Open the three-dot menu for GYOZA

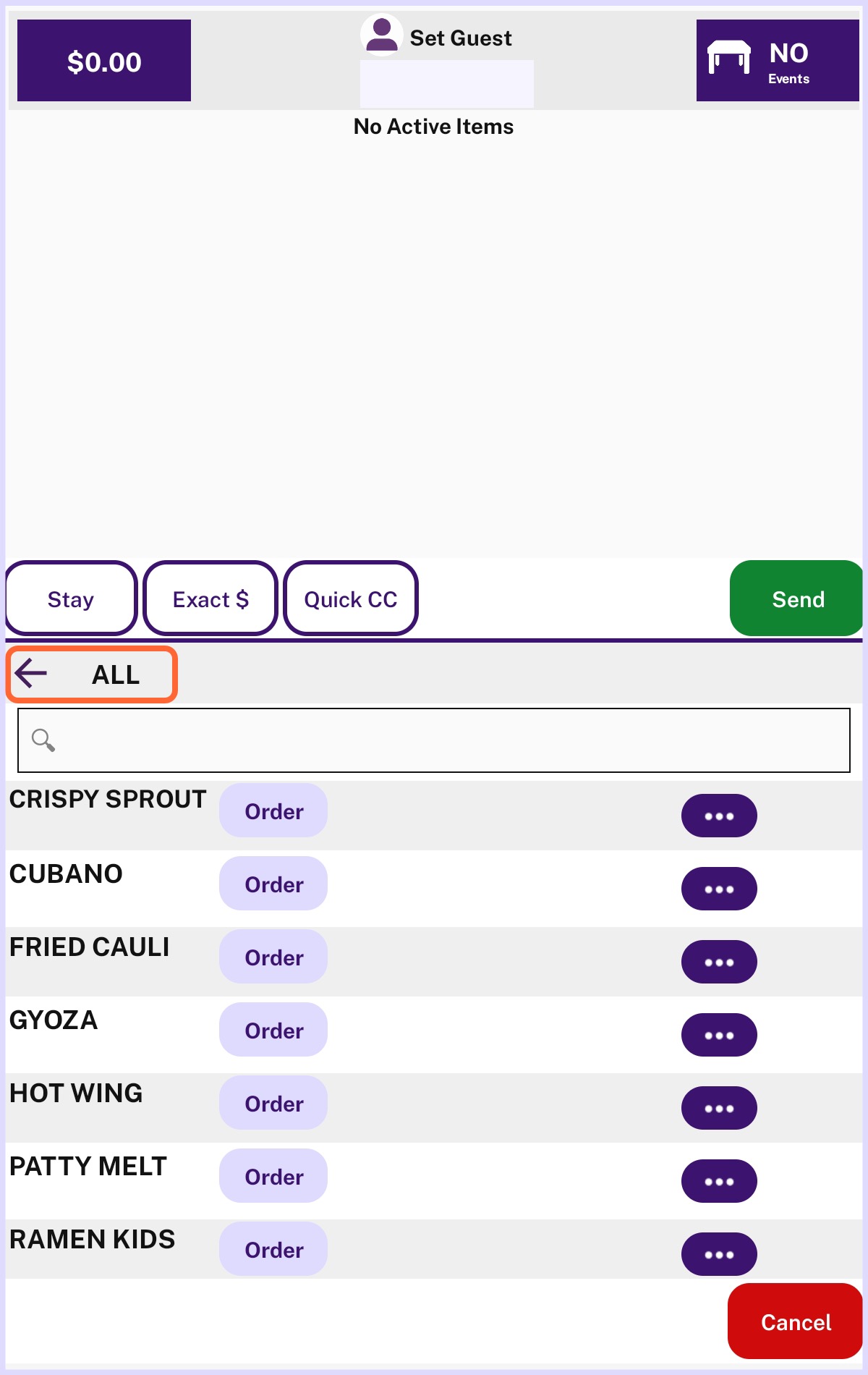(718, 1035)
